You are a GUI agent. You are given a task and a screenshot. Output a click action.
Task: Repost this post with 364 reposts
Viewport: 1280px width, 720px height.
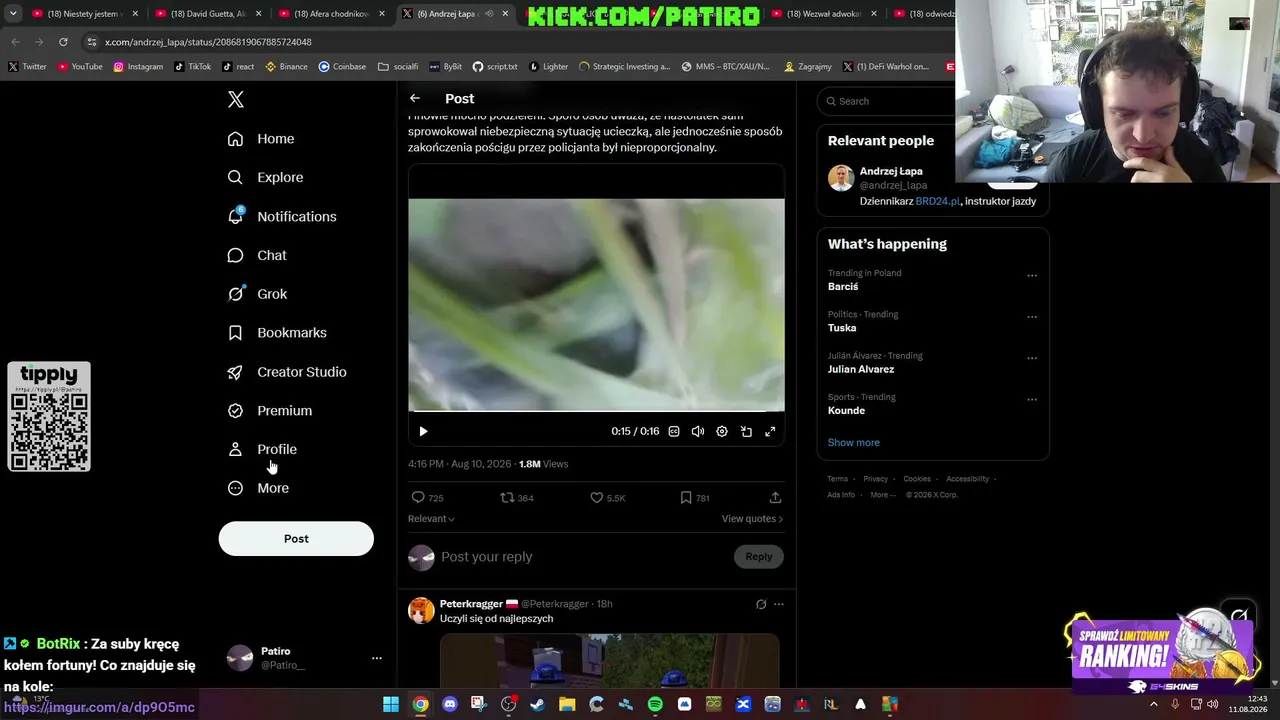(x=507, y=497)
